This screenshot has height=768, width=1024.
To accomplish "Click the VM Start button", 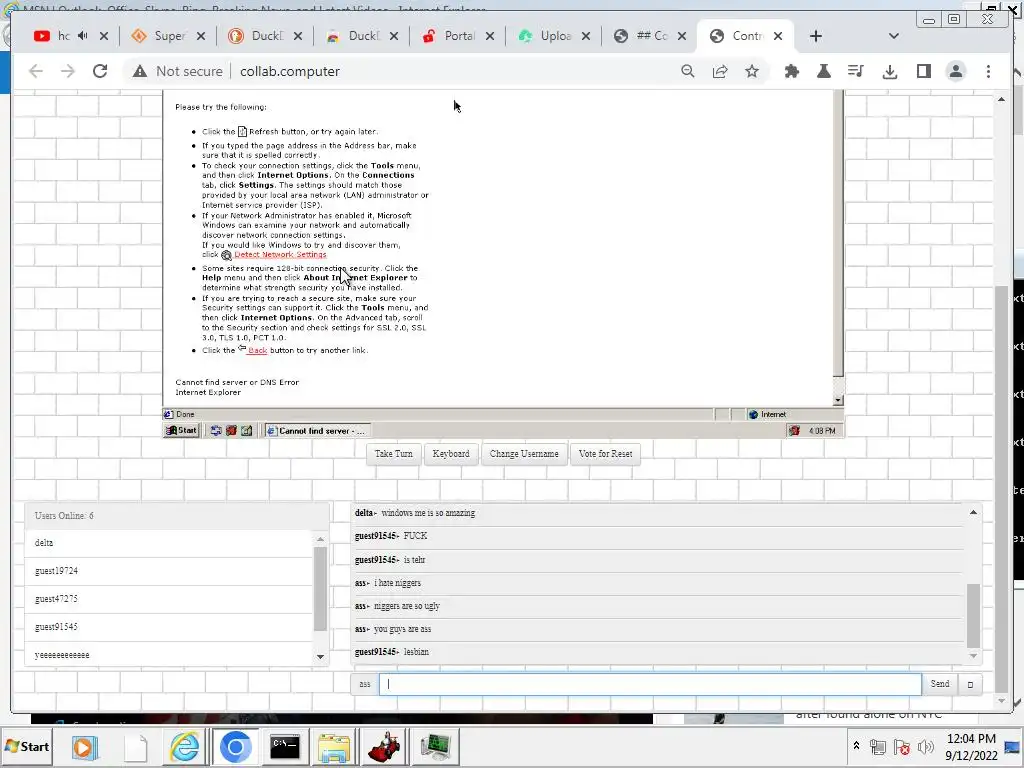I will (182, 430).
